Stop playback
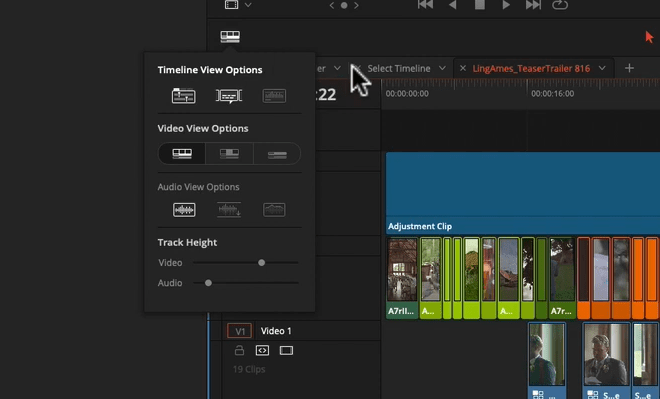 (x=479, y=5)
